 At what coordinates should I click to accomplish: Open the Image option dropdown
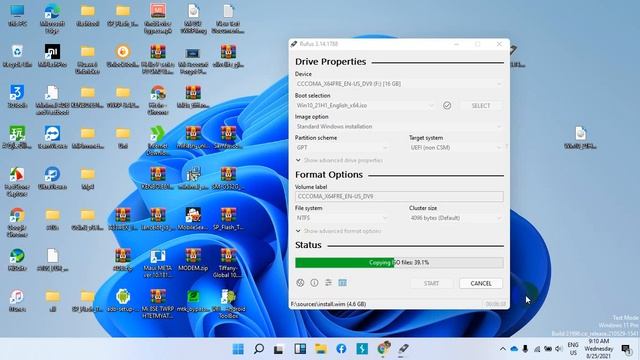[399, 127]
